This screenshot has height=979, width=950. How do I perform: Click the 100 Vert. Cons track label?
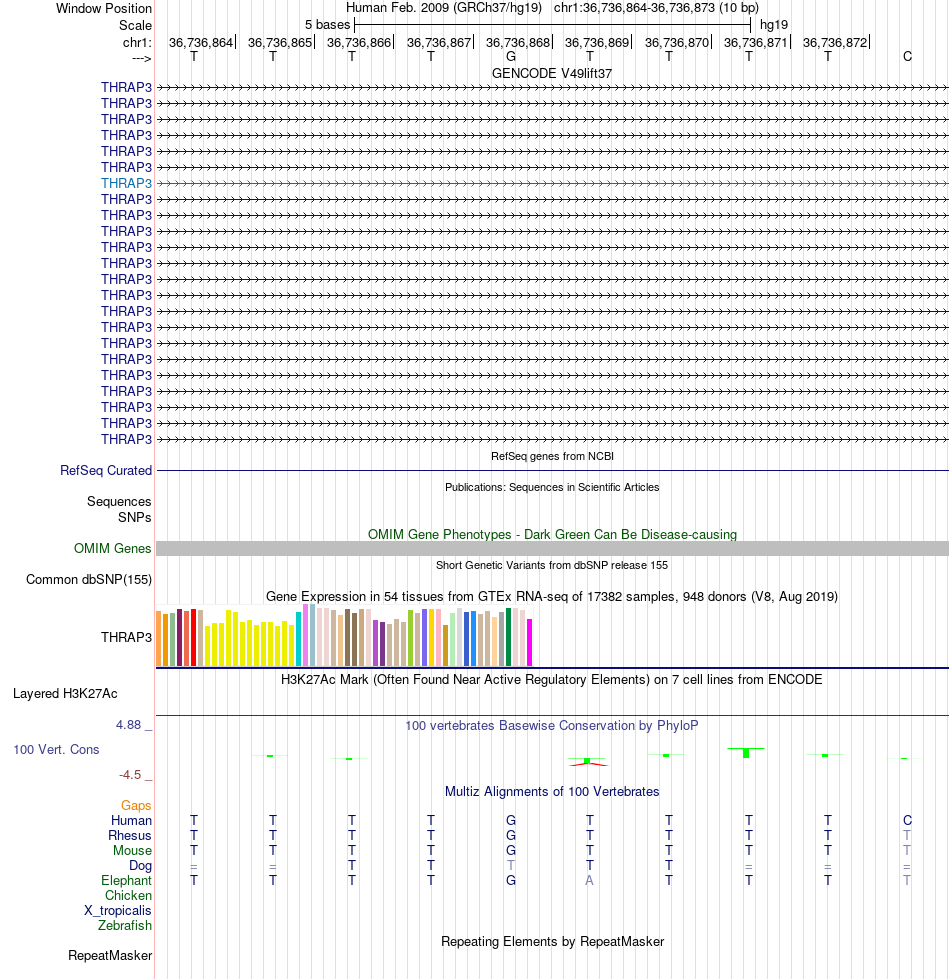click(56, 749)
